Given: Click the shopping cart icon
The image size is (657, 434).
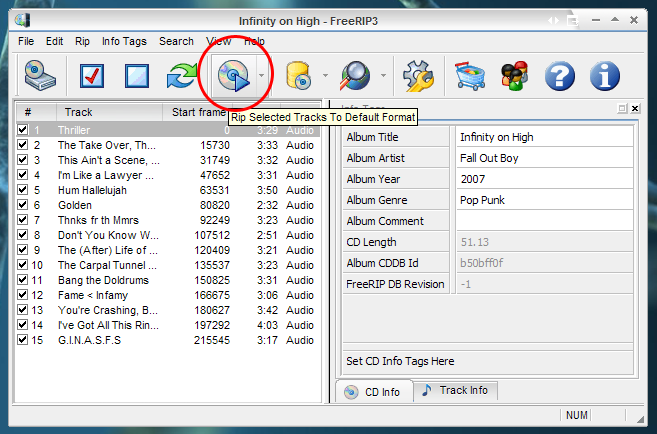Looking at the screenshot, I should point(470,76).
